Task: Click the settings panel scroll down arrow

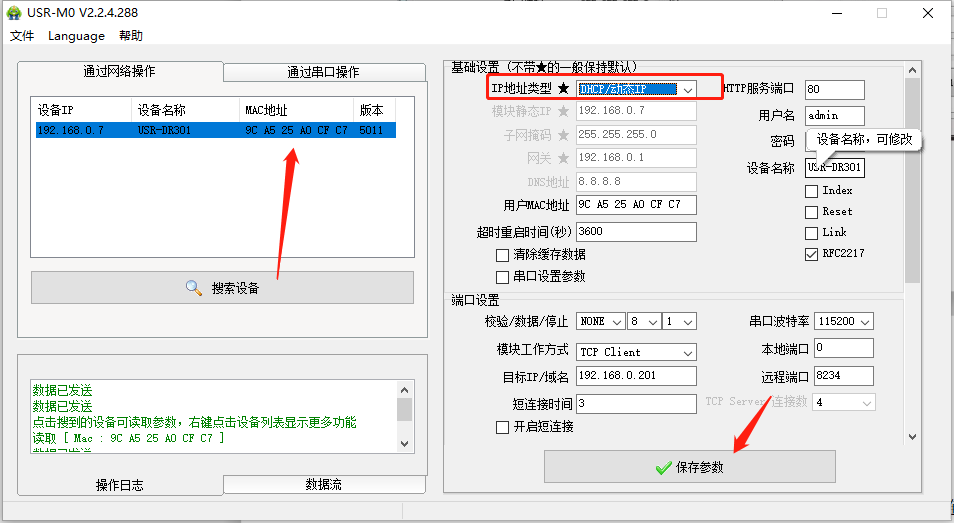Action: click(x=912, y=437)
